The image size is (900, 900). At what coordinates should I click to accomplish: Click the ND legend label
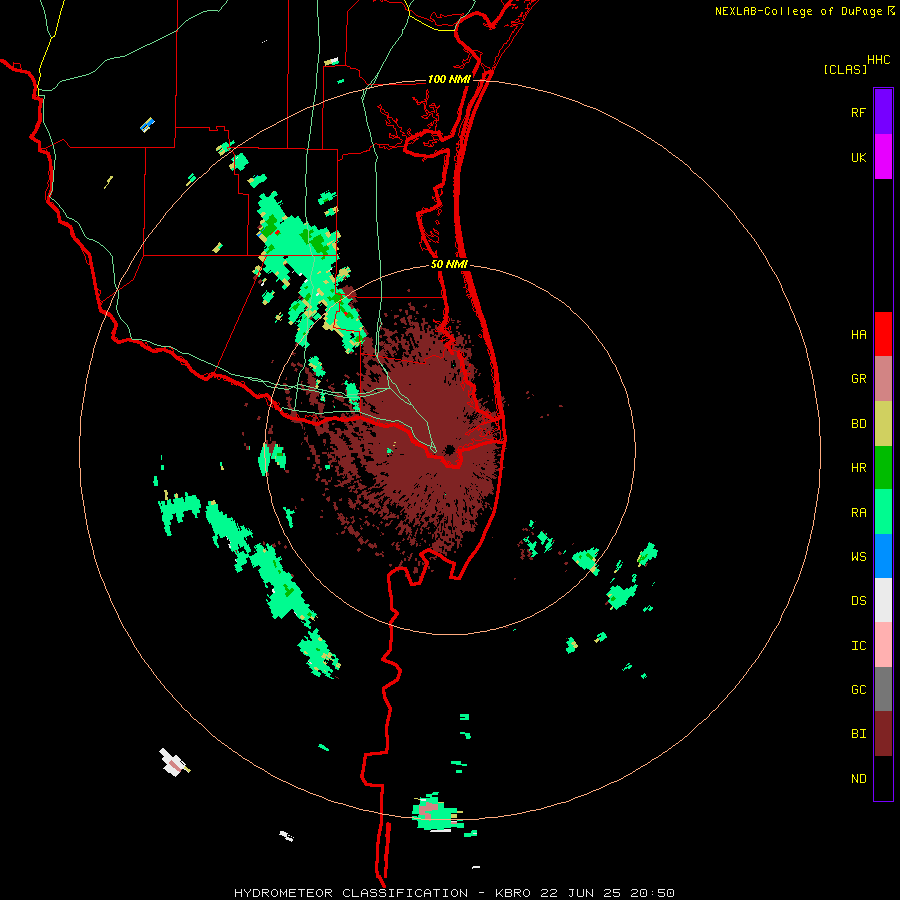tap(858, 779)
